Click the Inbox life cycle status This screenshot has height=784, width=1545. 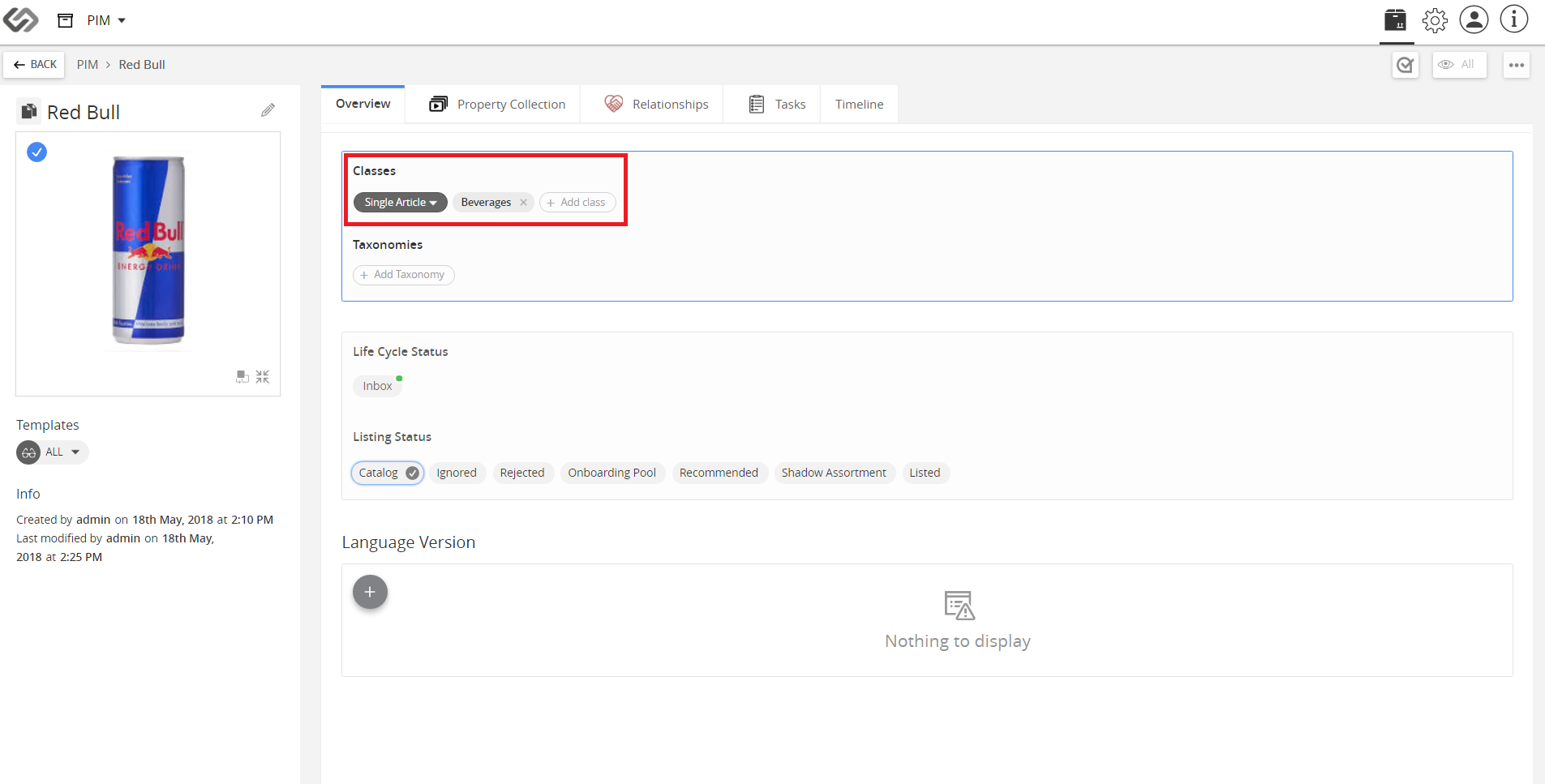378,386
